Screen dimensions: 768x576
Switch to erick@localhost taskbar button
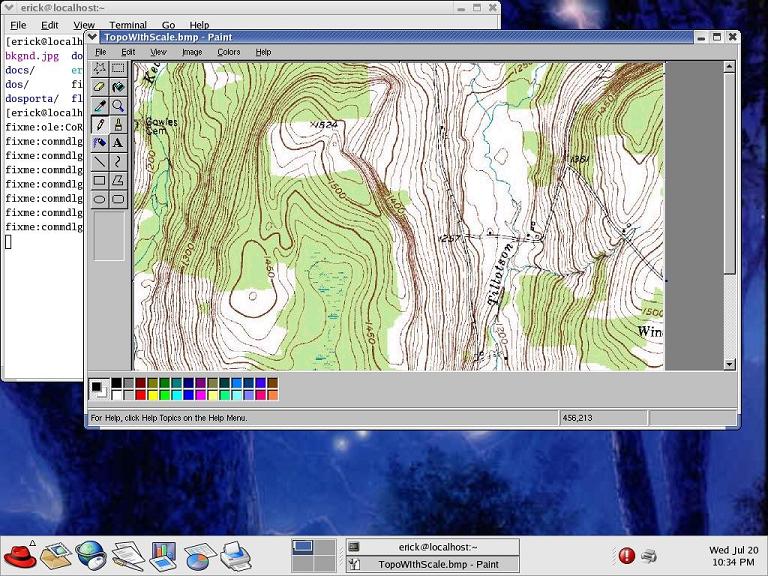tap(432, 547)
